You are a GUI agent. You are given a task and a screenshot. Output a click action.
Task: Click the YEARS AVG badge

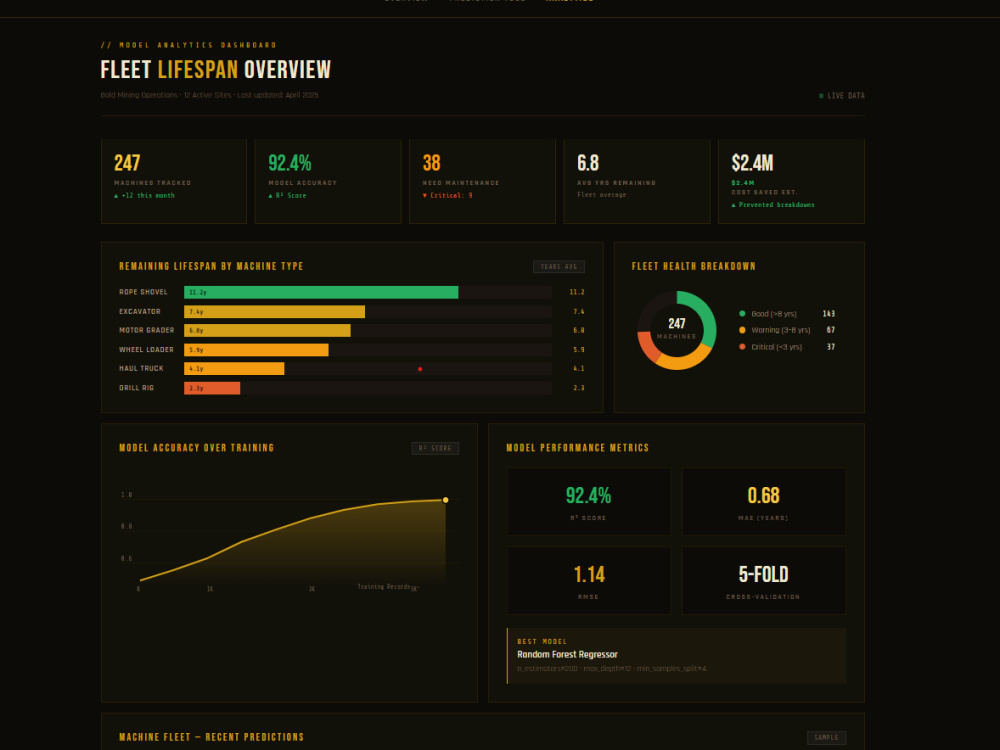click(x=559, y=267)
